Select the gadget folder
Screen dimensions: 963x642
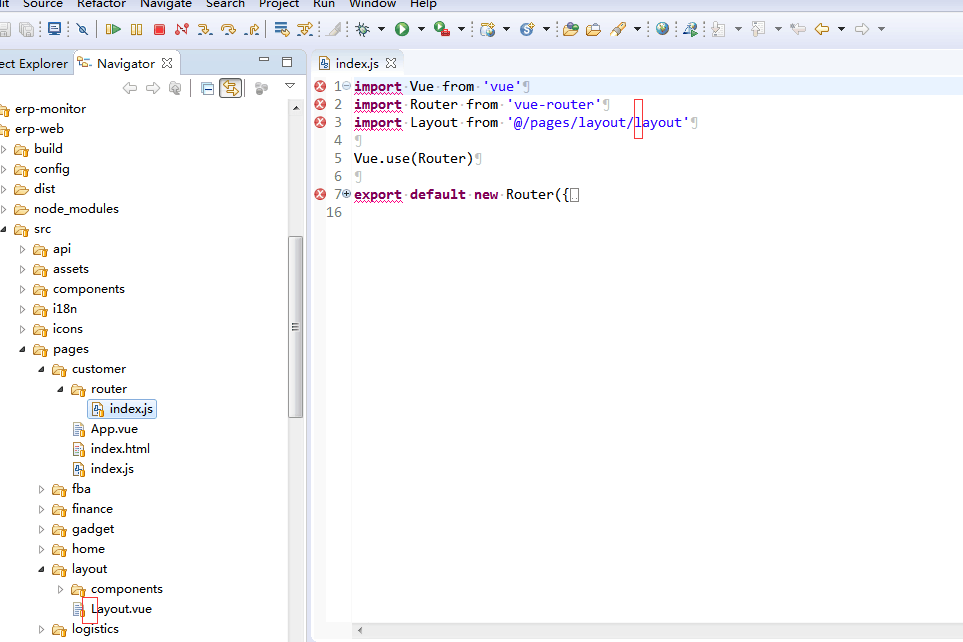84,529
